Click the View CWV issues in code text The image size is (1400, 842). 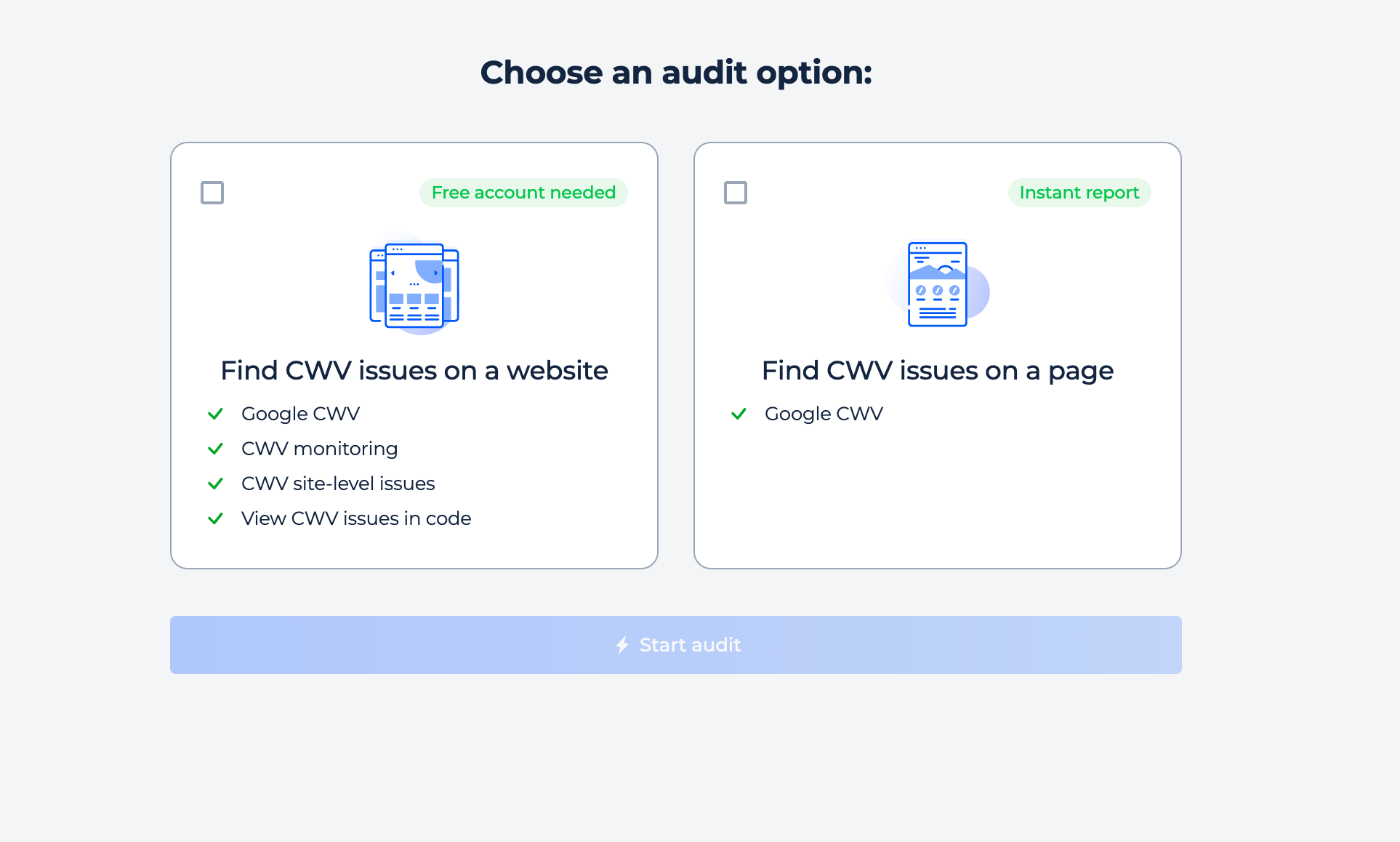click(x=356, y=518)
